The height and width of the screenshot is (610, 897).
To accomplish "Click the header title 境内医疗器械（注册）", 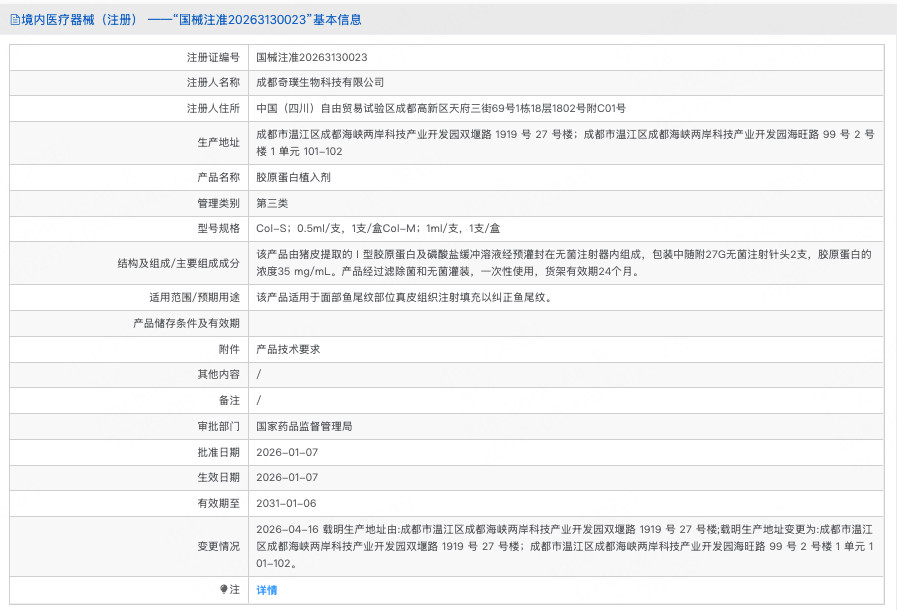I will click(x=80, y=20).
